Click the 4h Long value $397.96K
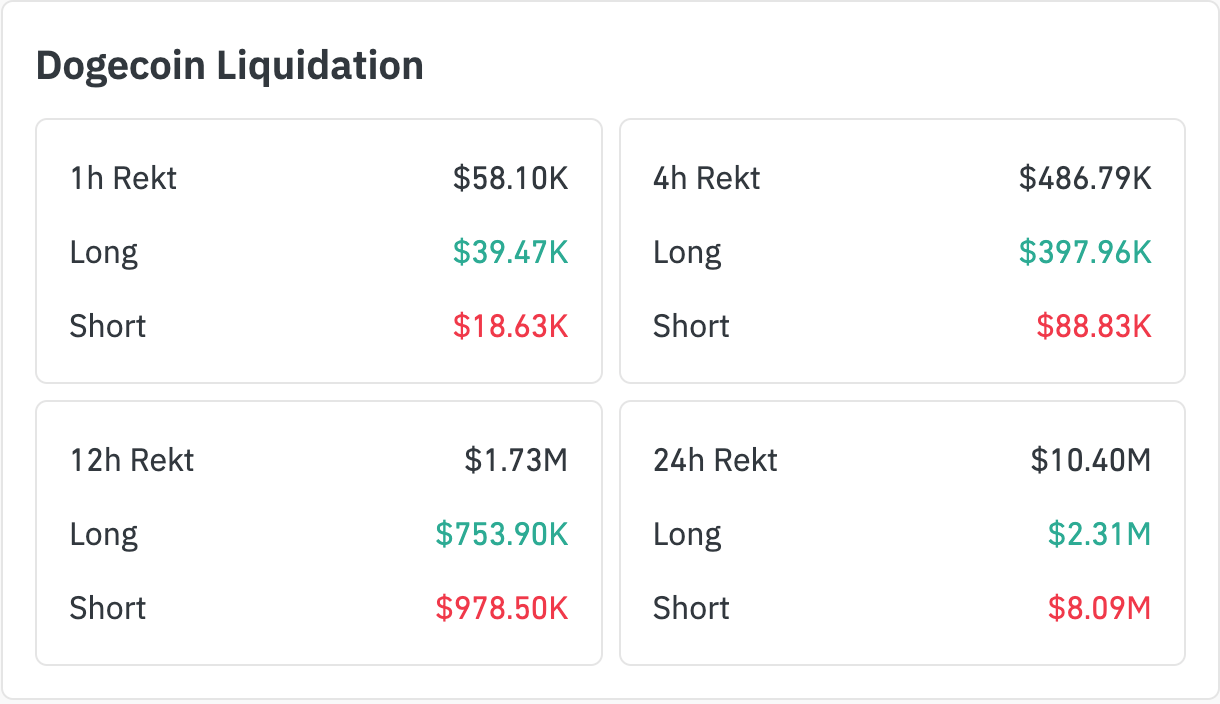 point(1085,253)
